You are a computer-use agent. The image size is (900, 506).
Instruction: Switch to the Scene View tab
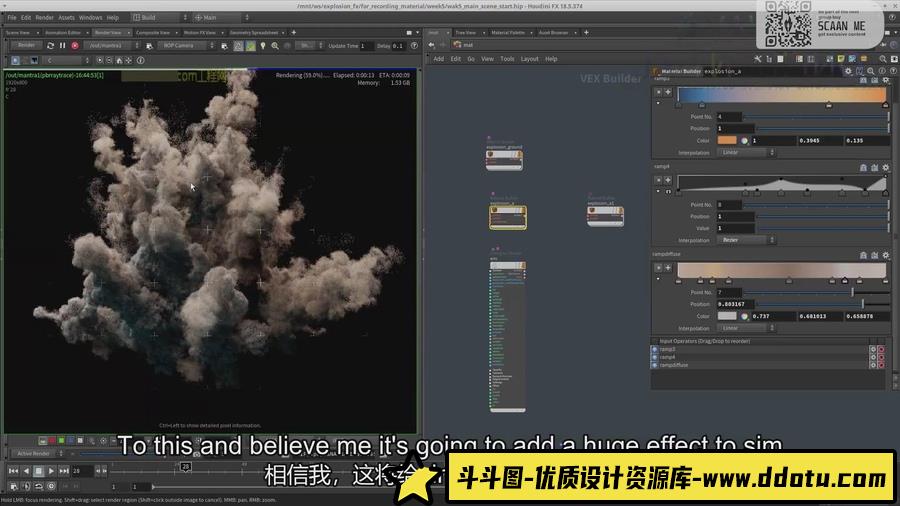click(18, 33)
